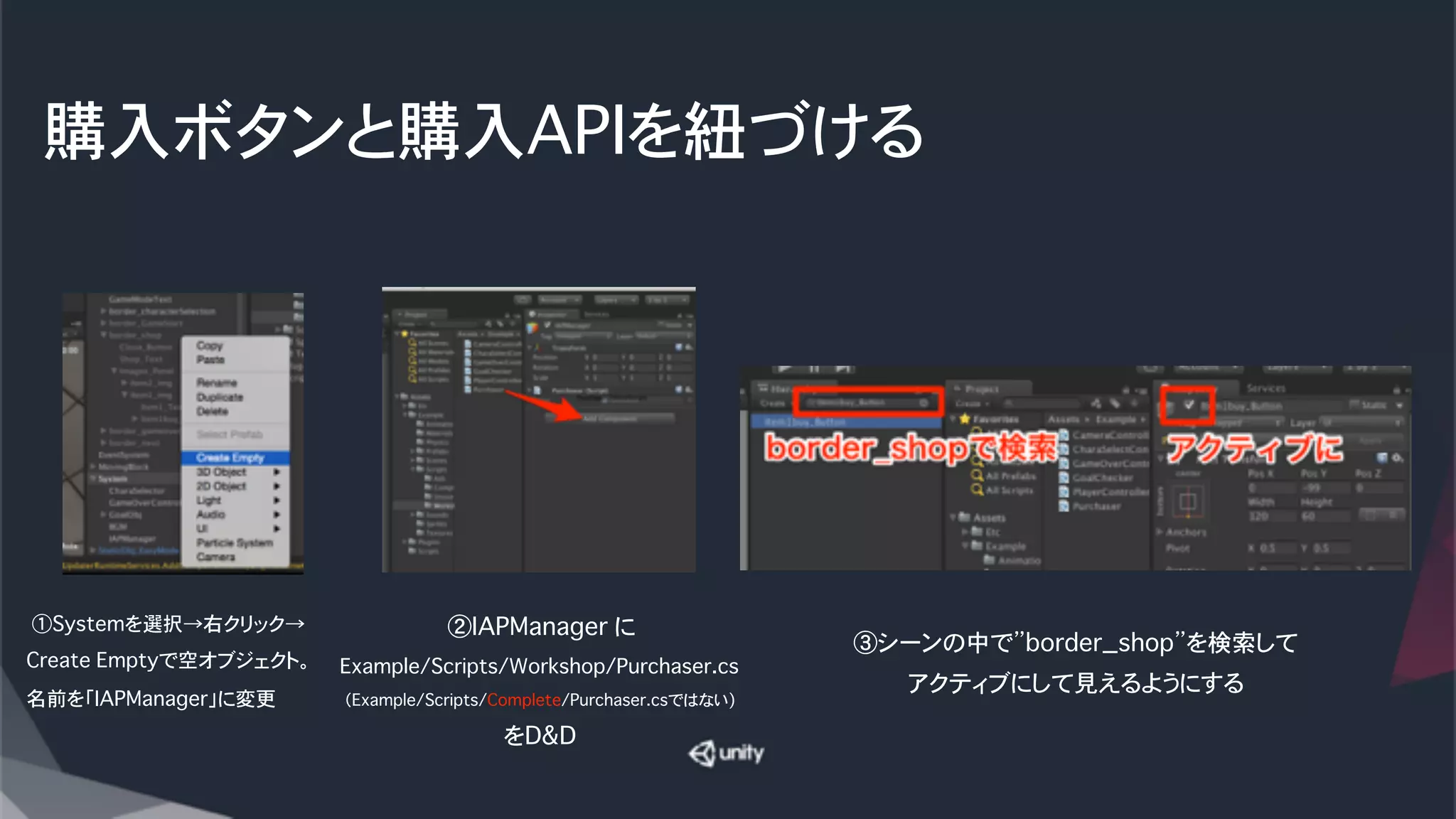
Task: Switch to Services tab in right screenshot
Action: pos(1266,388)
